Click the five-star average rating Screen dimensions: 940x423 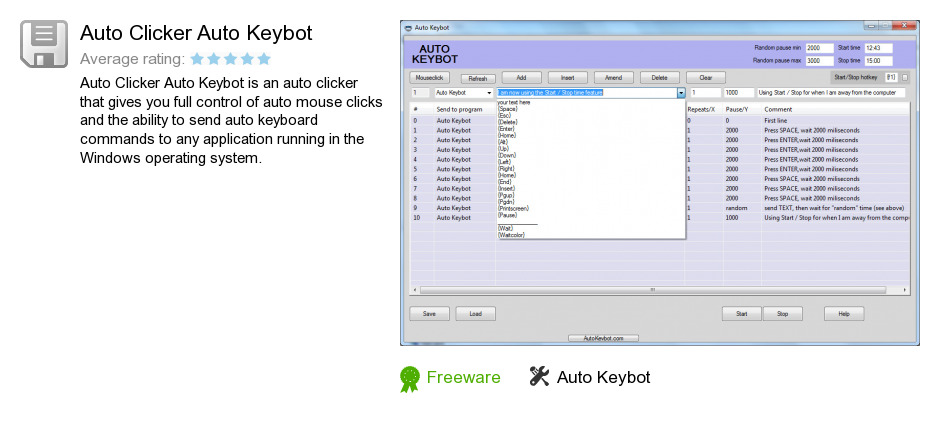(x=231, y=59)
